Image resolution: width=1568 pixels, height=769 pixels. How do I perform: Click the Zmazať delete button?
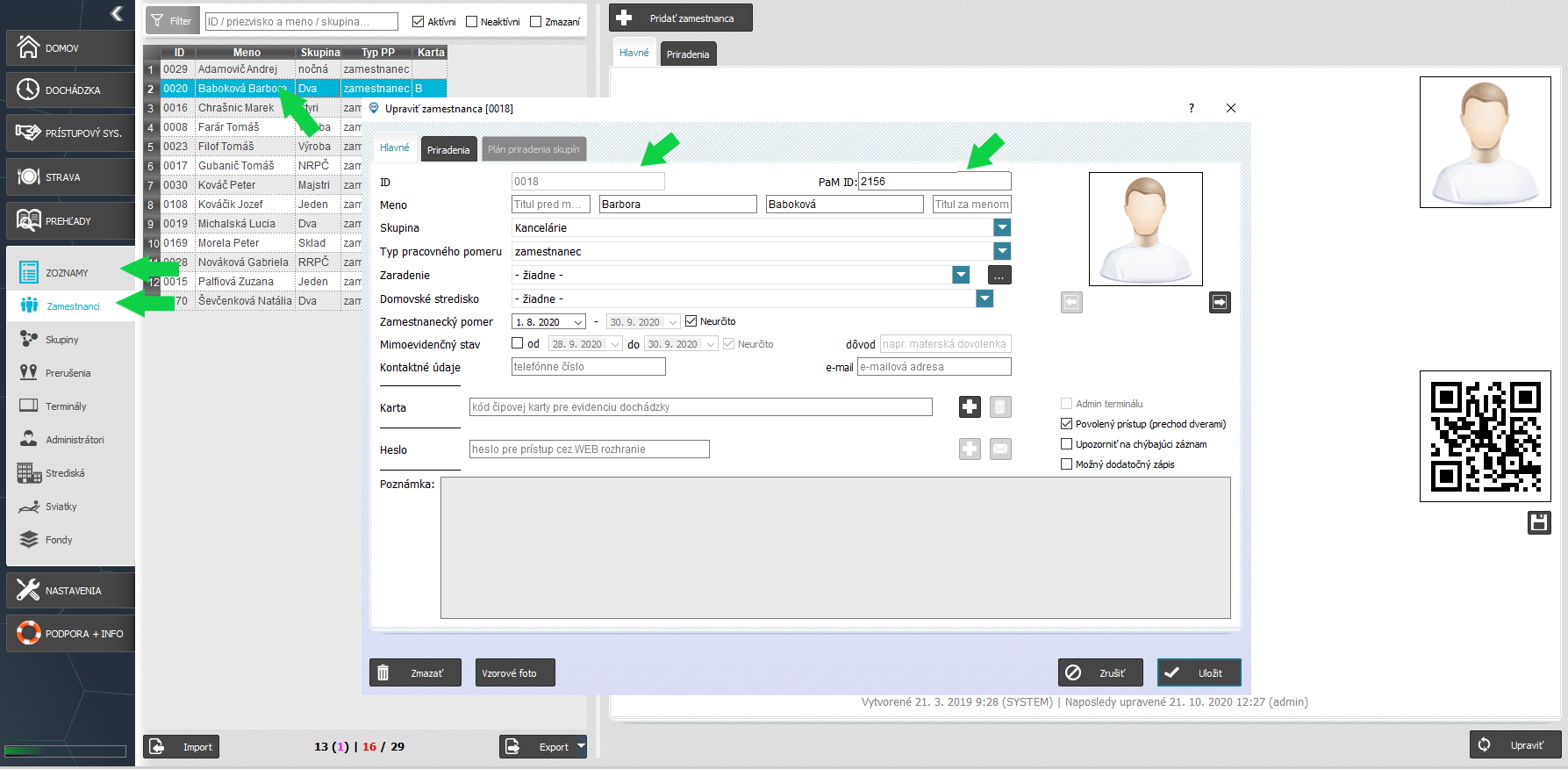click(x=415, y=672)
